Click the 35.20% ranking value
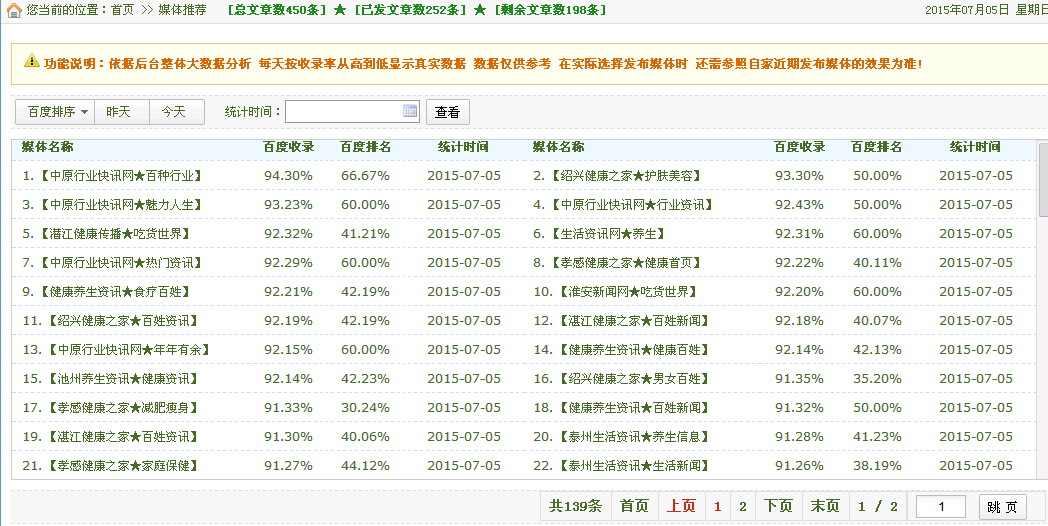This screenshot has height=526, width=1048. [x=877, y=378]
